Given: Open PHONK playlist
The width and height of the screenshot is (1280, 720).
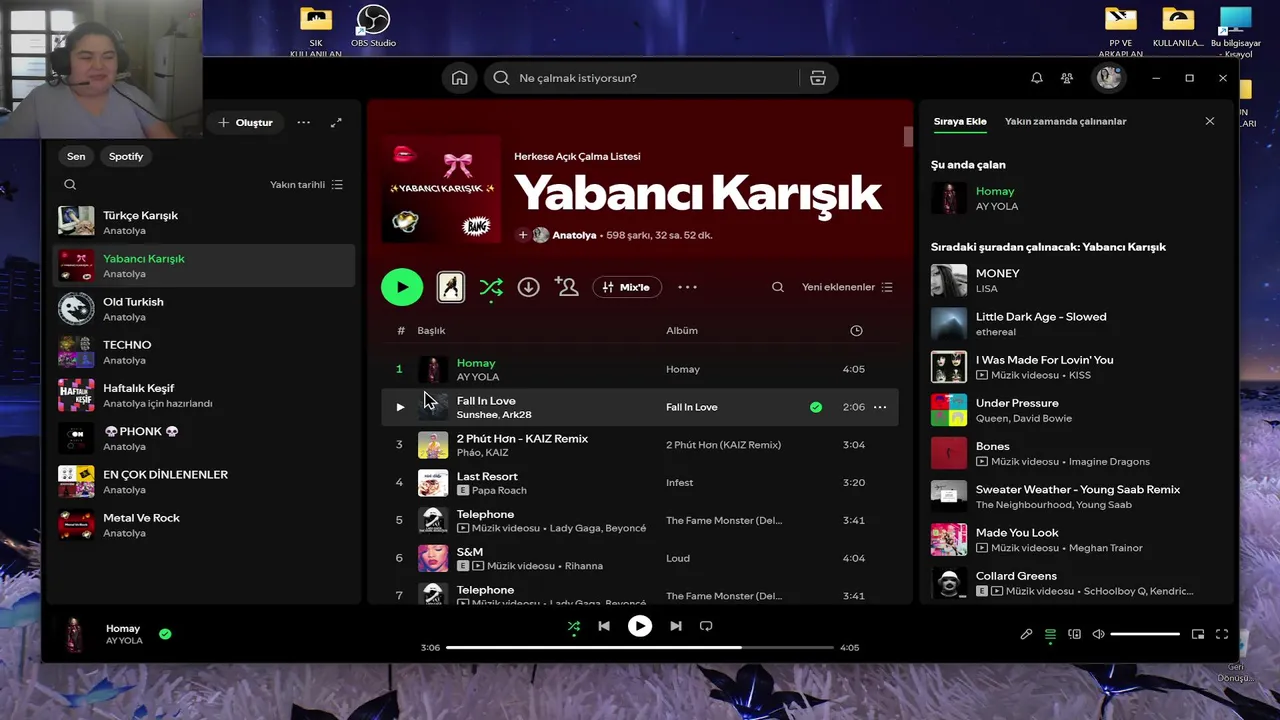Looking at the screenshot, I should (x=205, y=438).
